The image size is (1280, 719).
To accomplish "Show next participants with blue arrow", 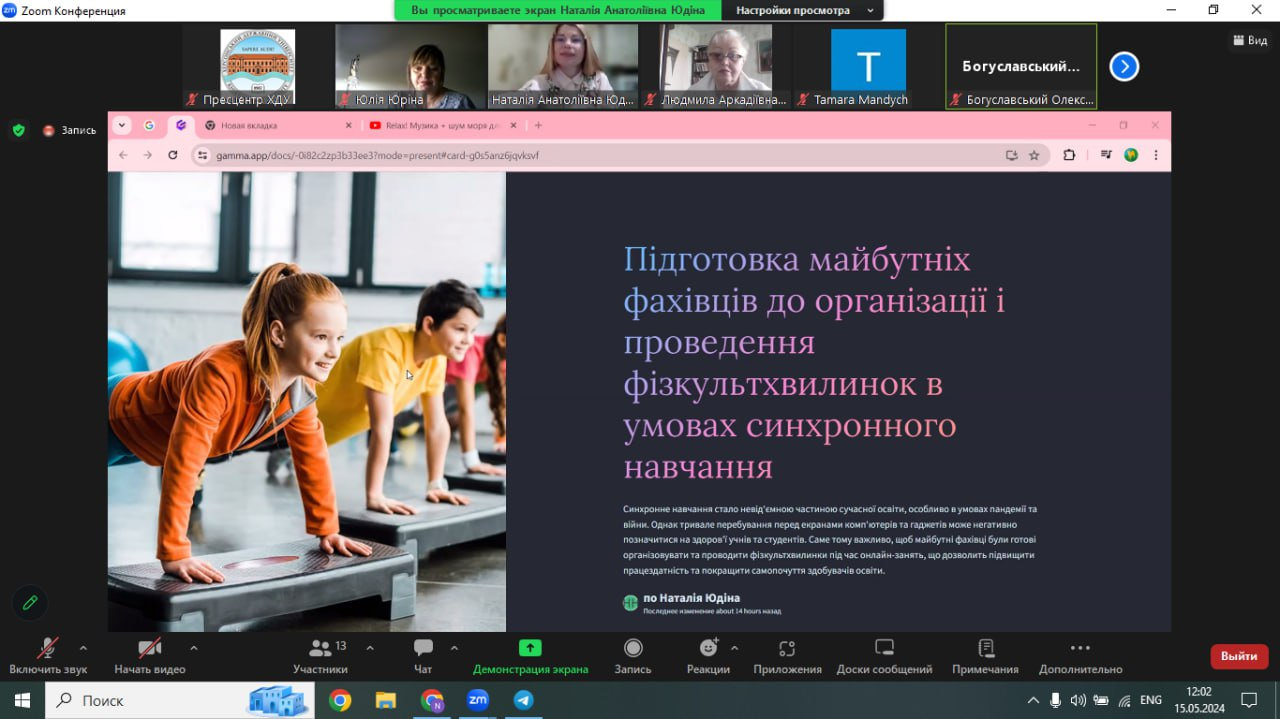I will pos(1124,67).
